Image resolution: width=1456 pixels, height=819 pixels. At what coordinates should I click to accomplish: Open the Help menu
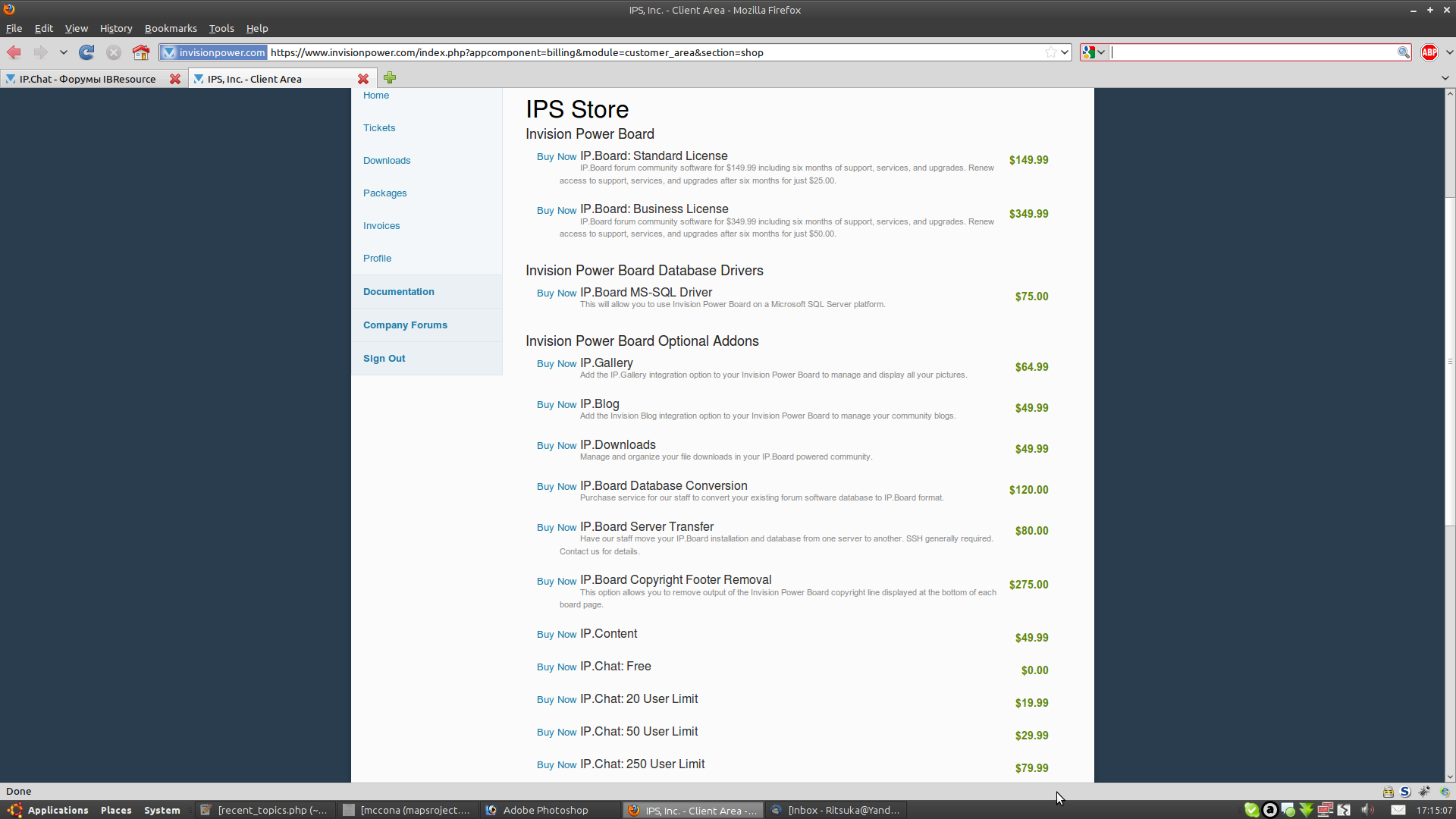[x=257, y=28]
